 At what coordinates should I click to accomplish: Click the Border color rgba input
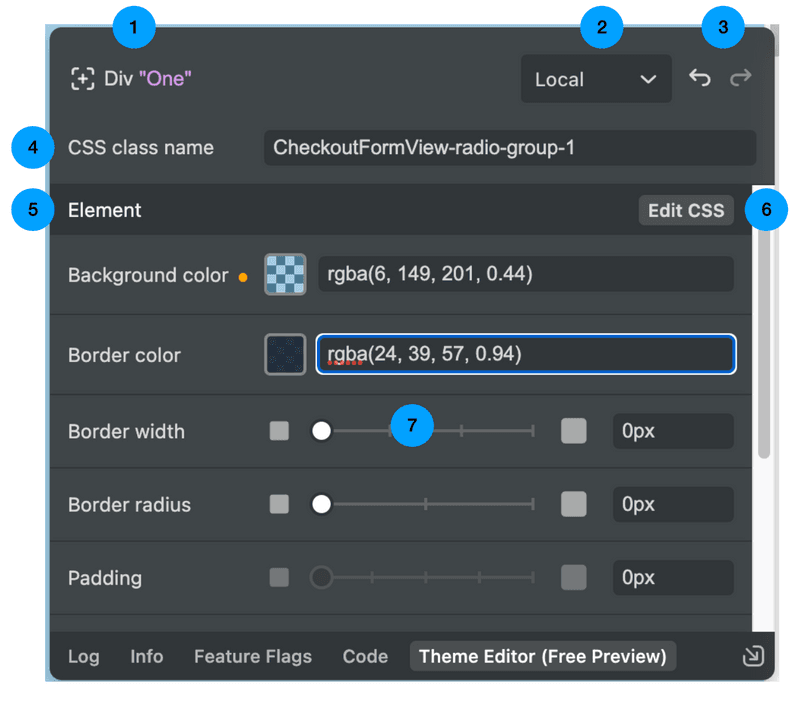[526, 354]
